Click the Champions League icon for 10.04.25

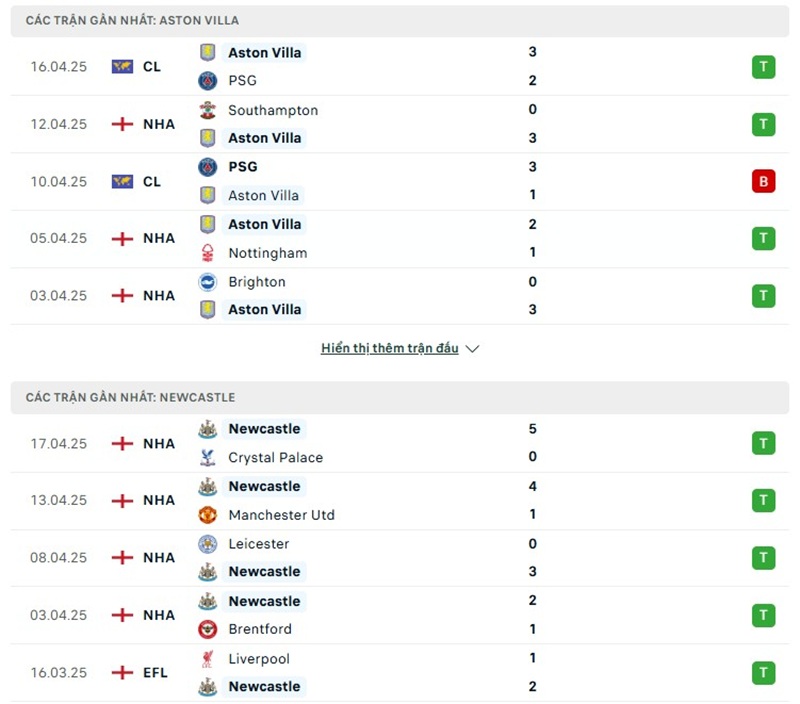click(x=122, y=182)
